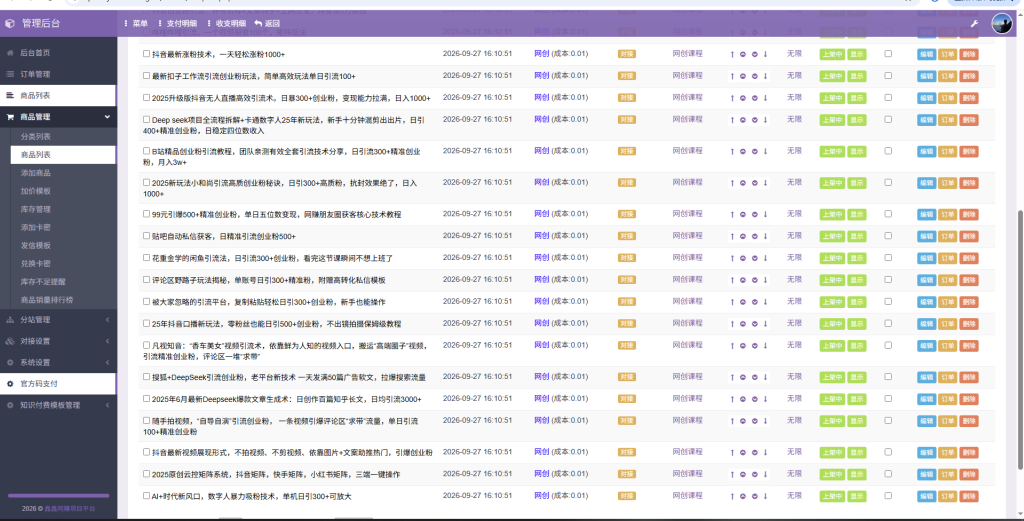Click the move-to-bottom arrow in the AI+时代新风口 row
The image size is (1024, 521).
[765, 496]
